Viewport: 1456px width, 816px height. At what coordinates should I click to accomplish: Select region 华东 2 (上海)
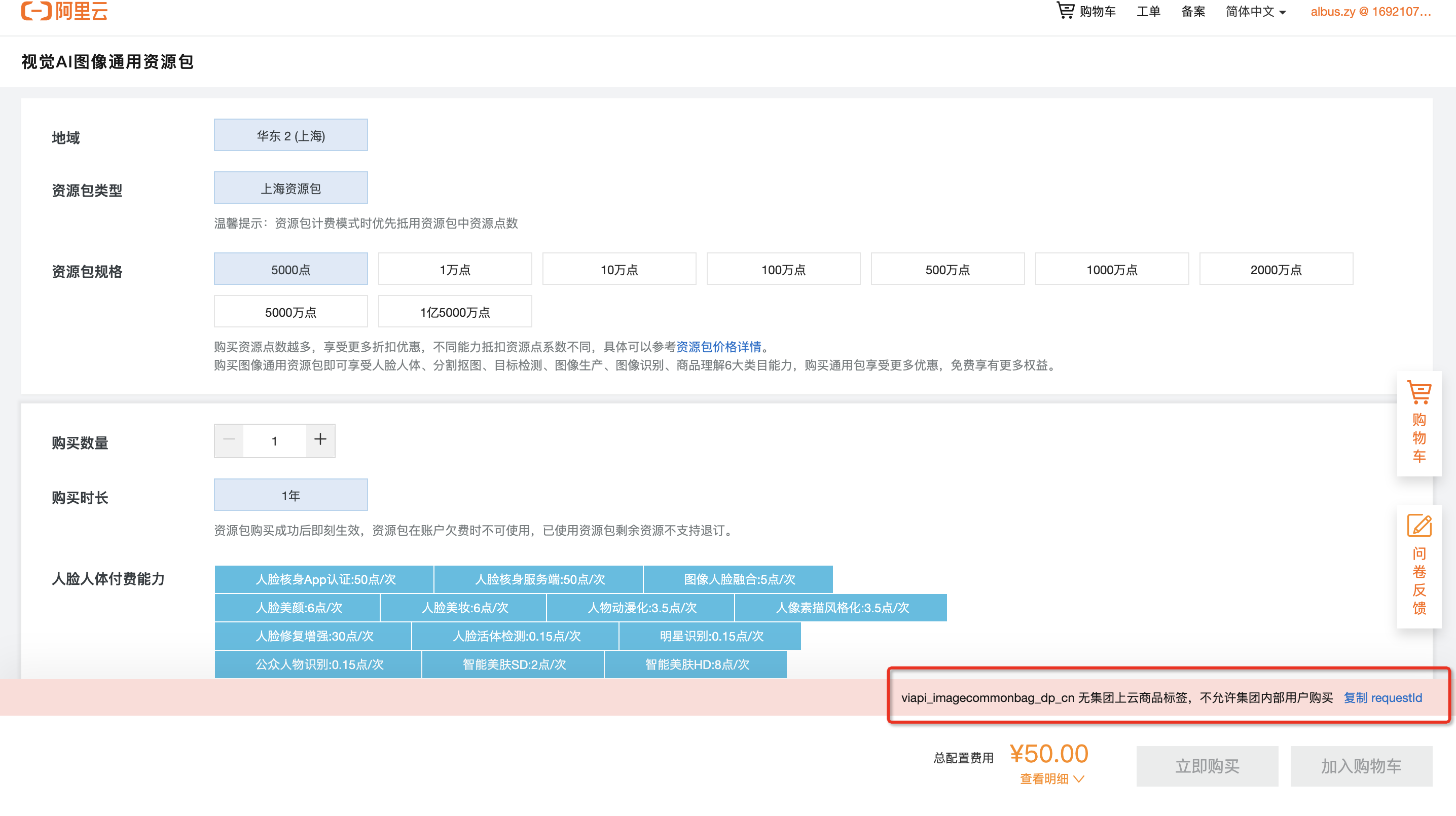[x=290, y=135]
